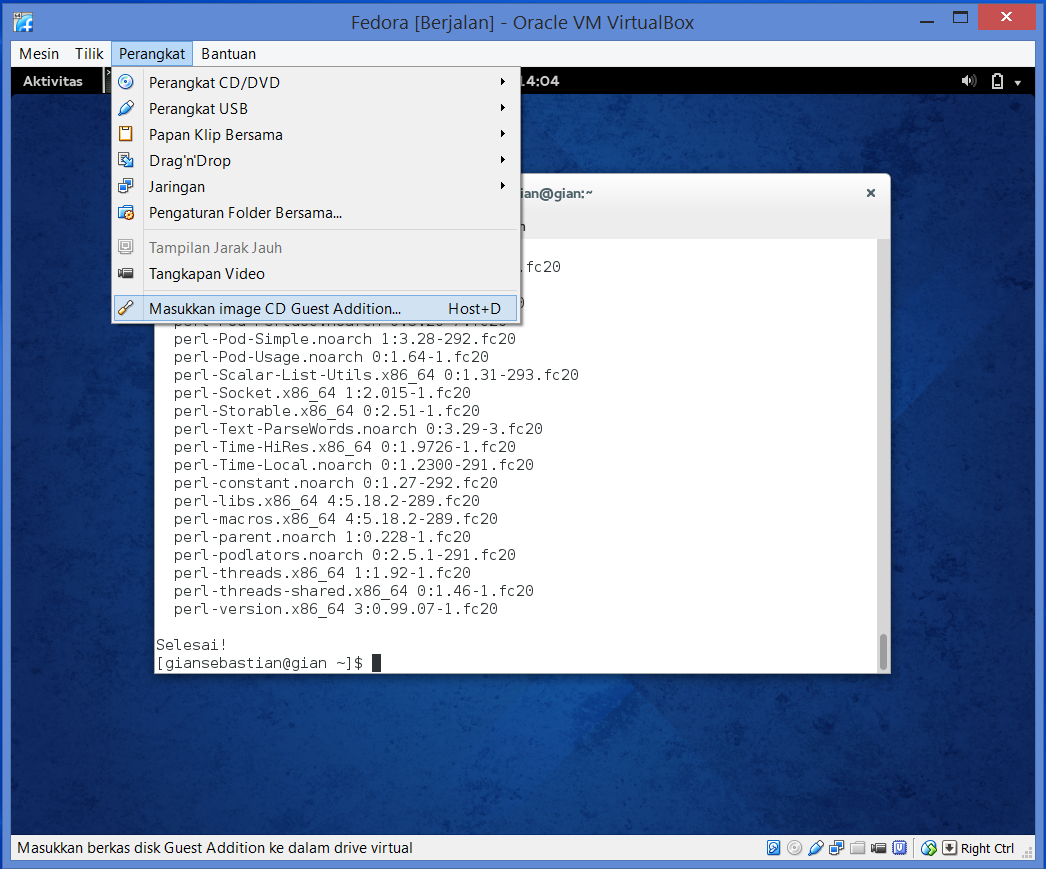Open the Bantuan menu
1046x869 pixels.
click(228, 54)
